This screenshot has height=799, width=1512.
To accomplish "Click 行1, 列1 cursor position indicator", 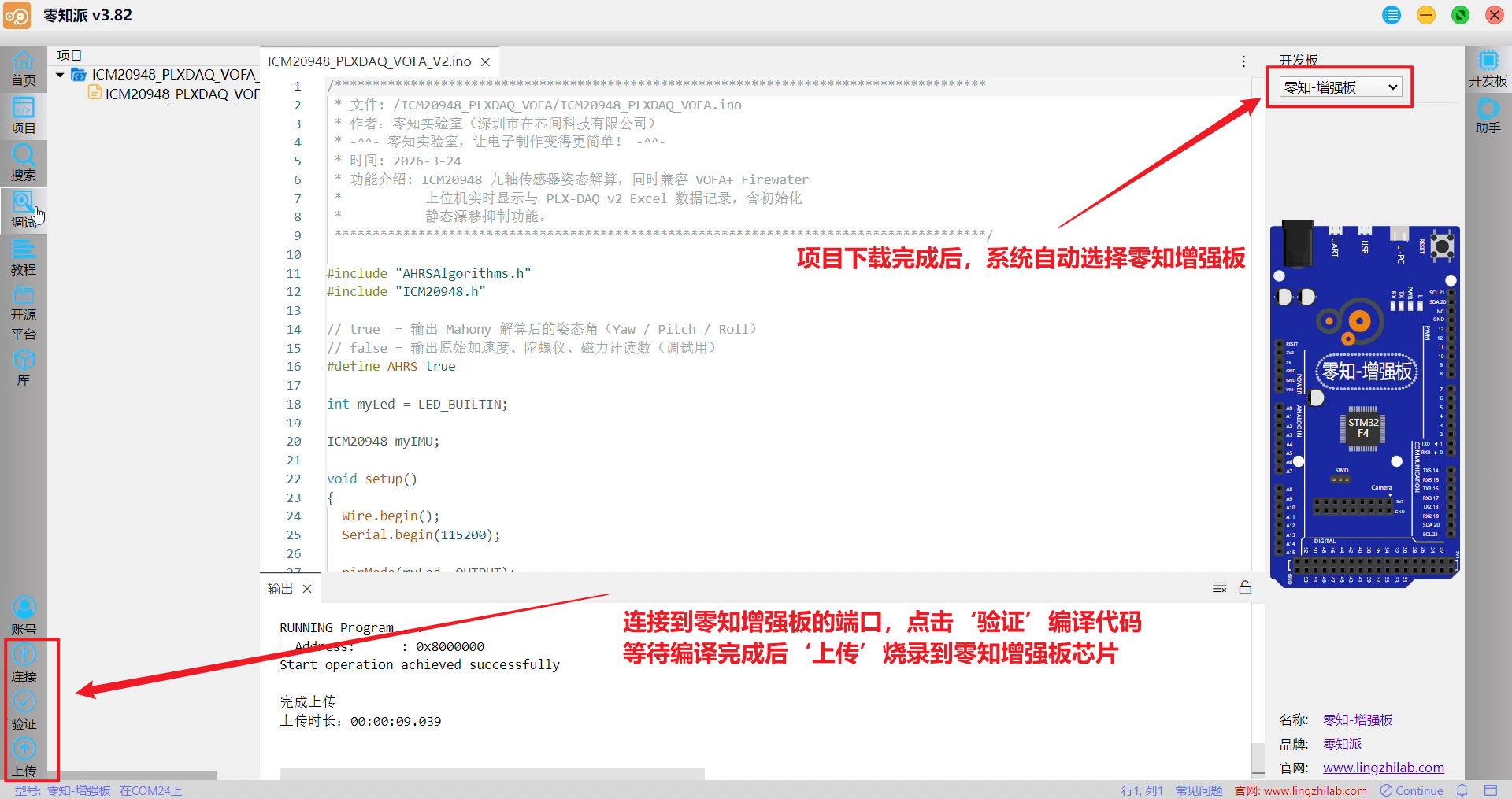I will pos(1142,790).
